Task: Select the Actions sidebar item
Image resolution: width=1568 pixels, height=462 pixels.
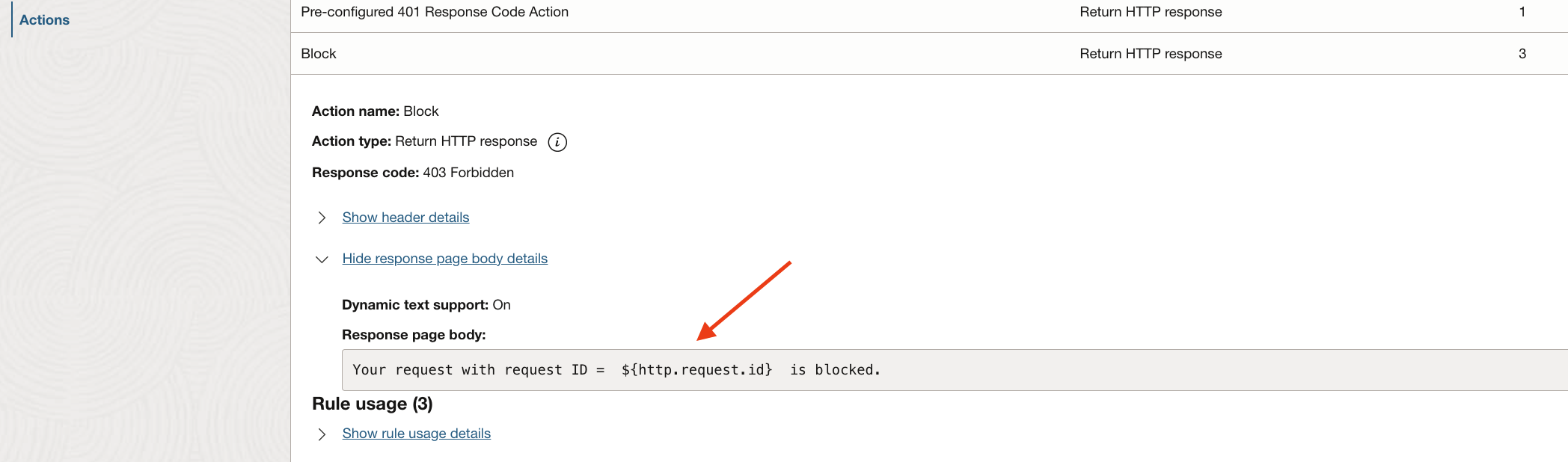Action: click(x=43, y=19)
